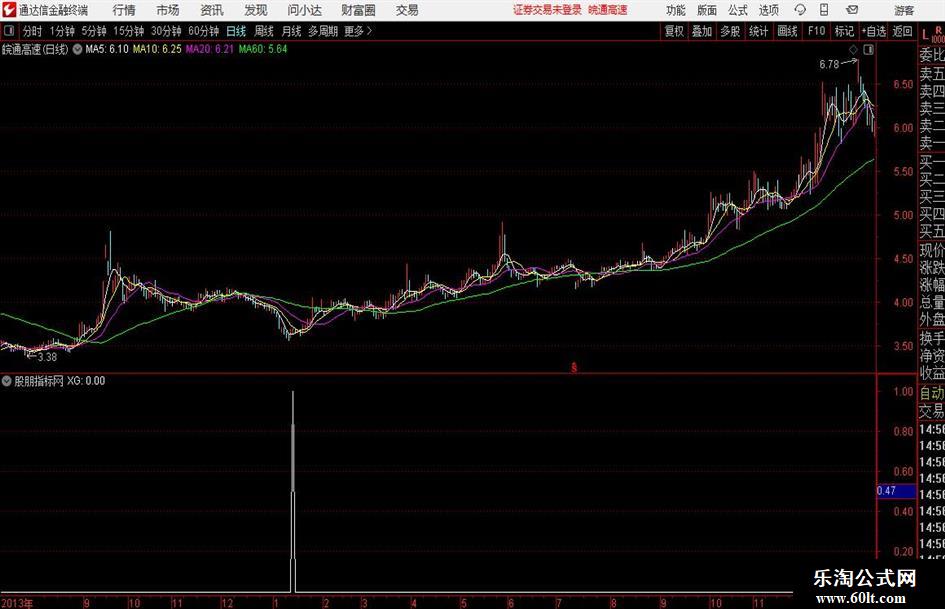Image resolution: width=945 pixels, height=609 pixels.
Task: Expand the 更多 periods dropdown
Action: click(x=358, y=31)
